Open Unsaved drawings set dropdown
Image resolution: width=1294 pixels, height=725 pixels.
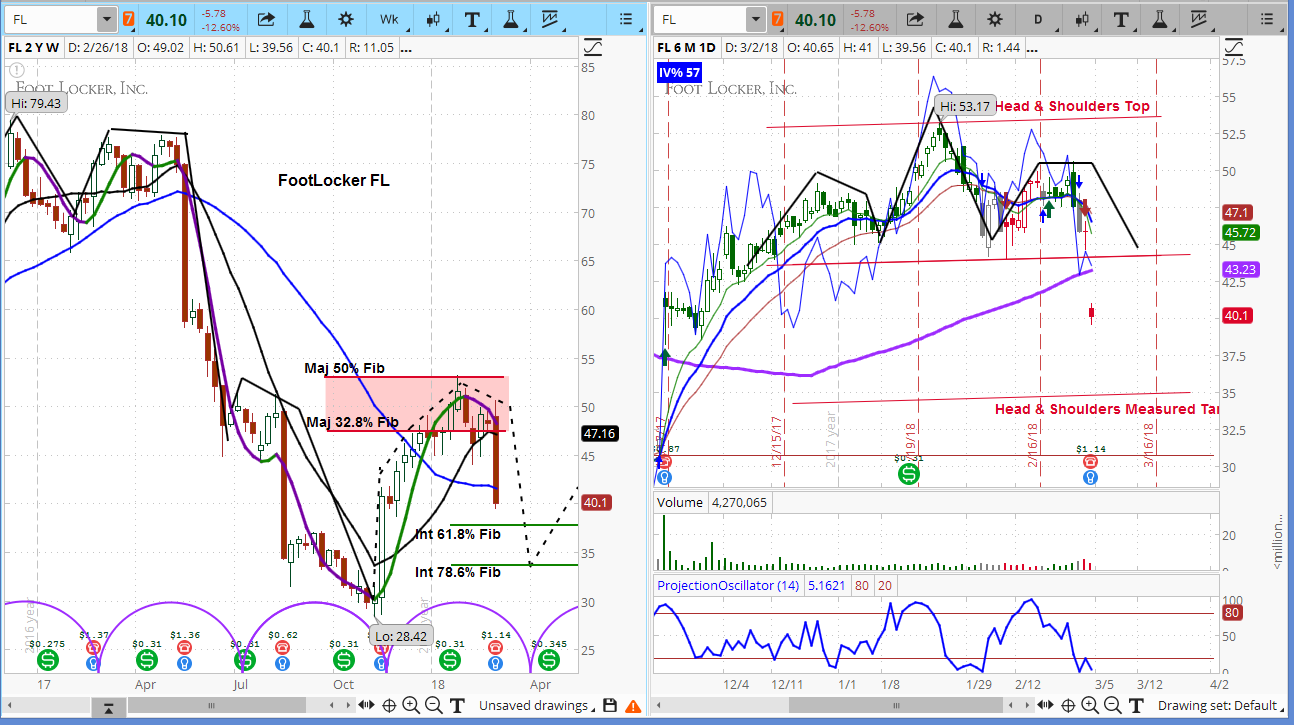(537, 706)
